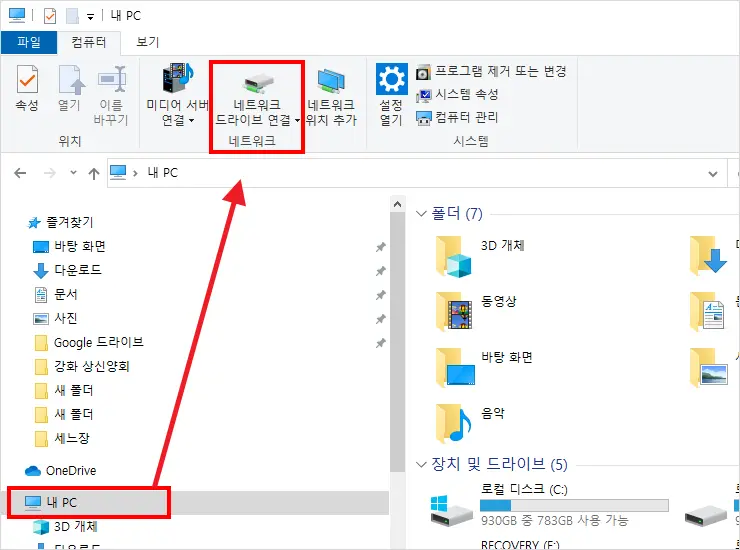Click the quick access properties checkmark icon
Screen dimensions: 740x550
click(x=50, y=16)
